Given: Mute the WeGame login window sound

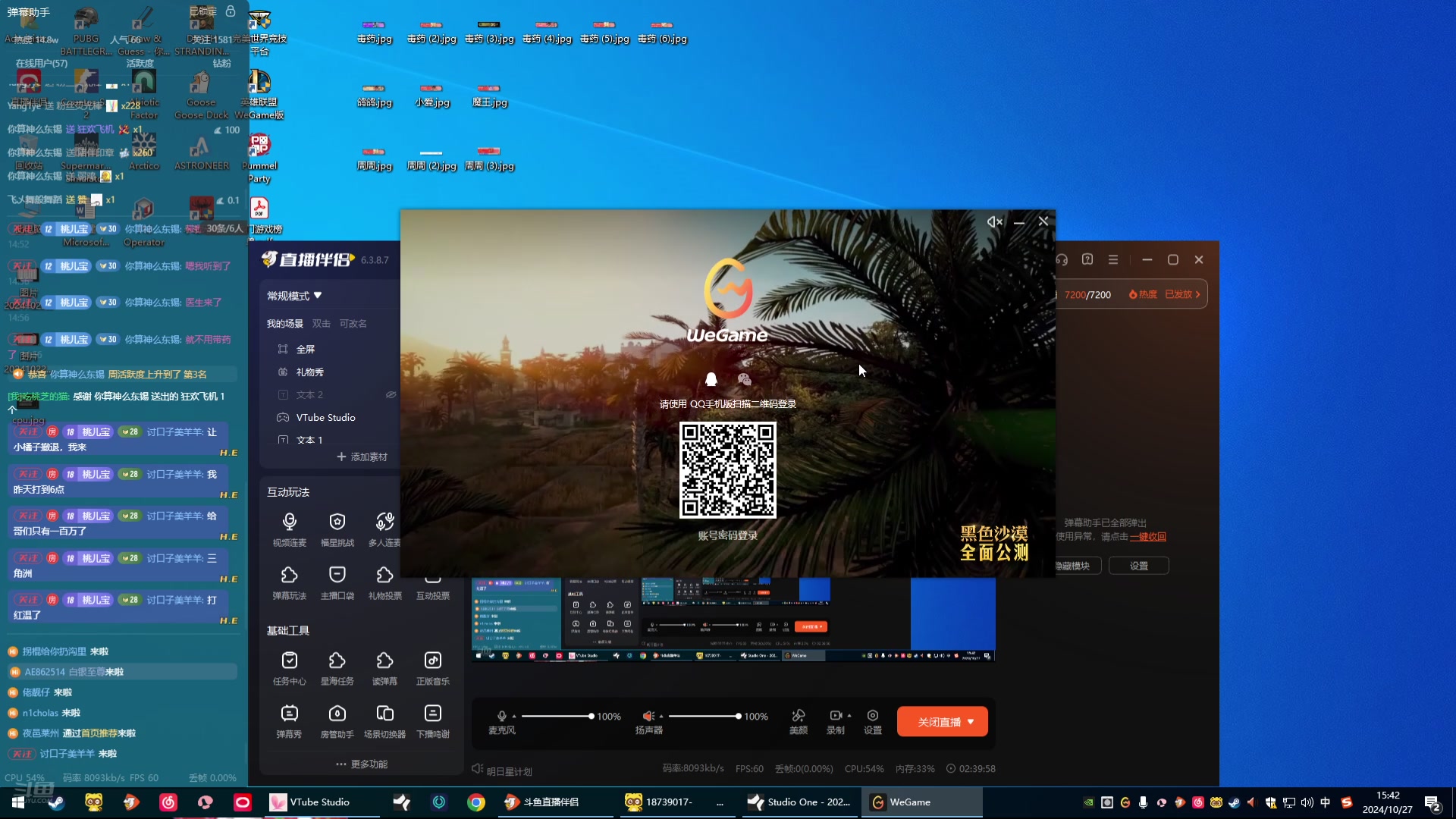Looking at the screenshot, I should [x=994, y=221].
